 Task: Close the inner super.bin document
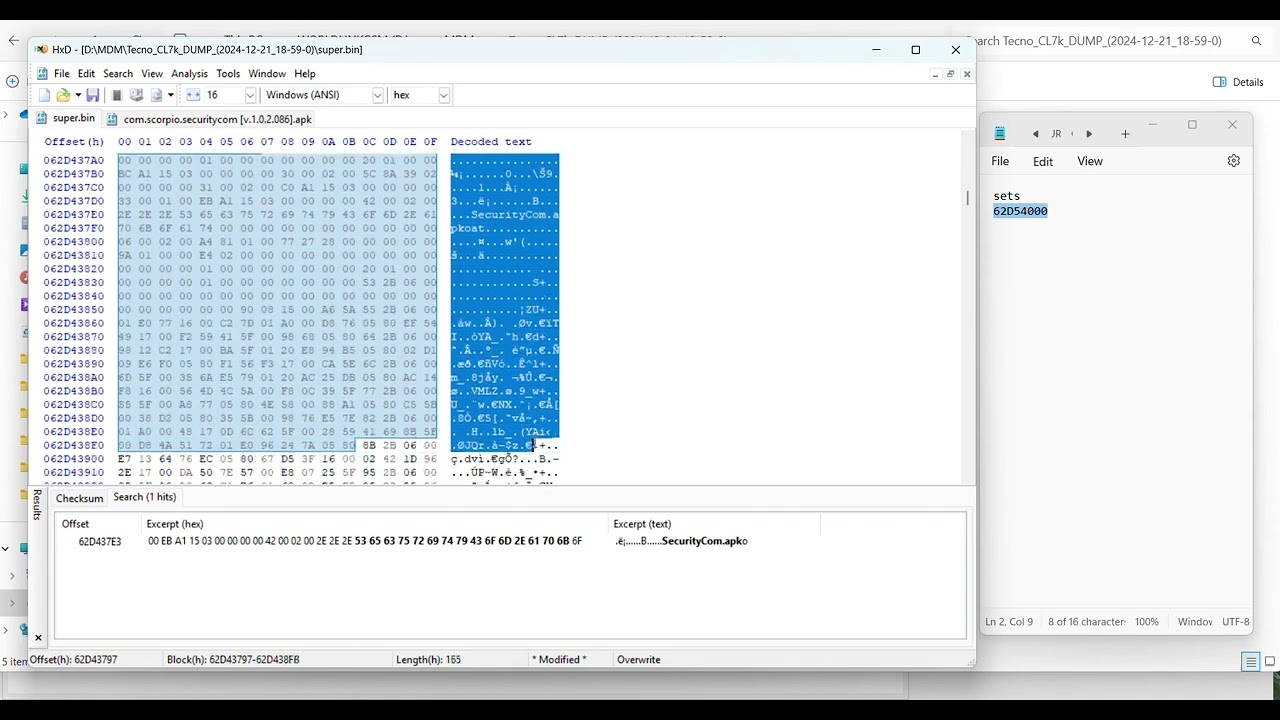click(x=967, y=74)
